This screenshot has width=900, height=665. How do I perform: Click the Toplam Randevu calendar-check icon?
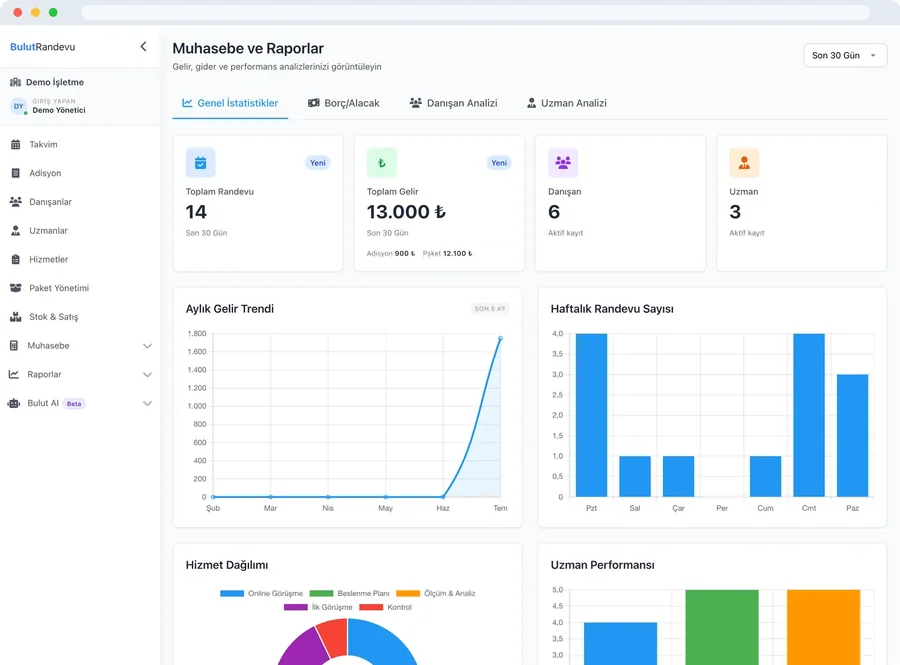click(200, 163)
